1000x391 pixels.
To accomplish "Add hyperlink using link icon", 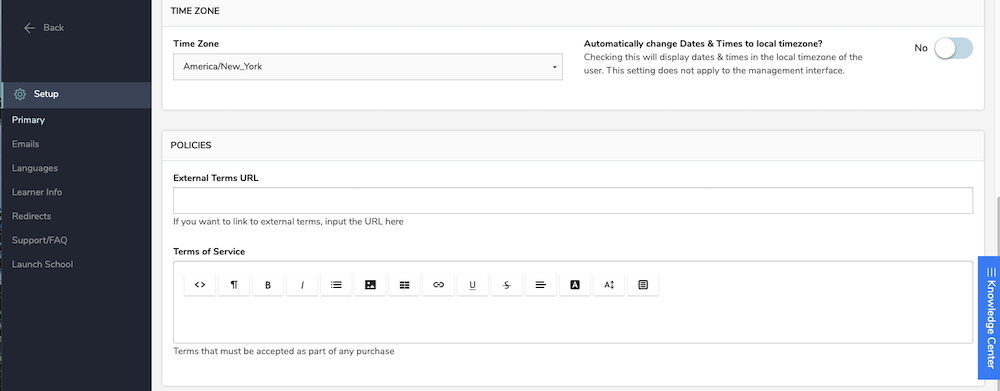I will click(439, 285).
